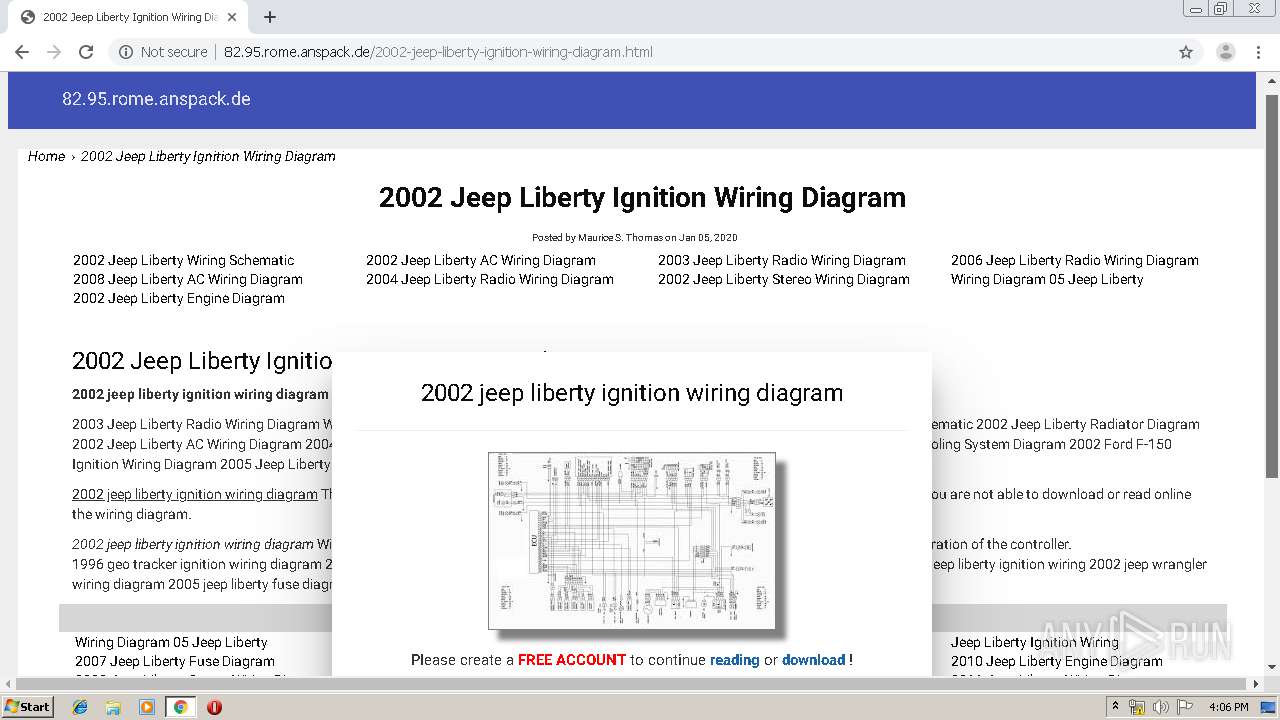
Task: Open 2006 Jeep Liberty Radio Wiring Diagram link
Action: pyautogui.click(x=1075, y=260)
